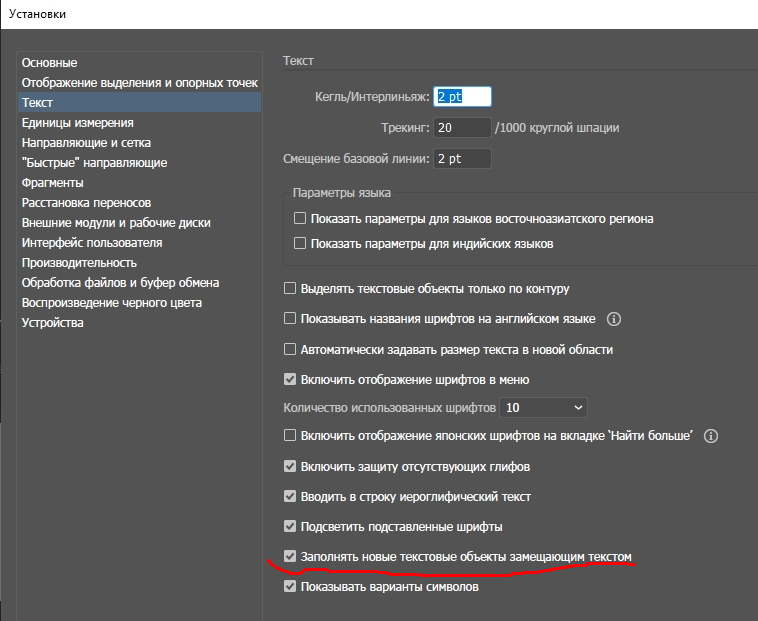Select 'Единицы измерения' in sidebar
The height and width of the screenshot is (621, 758).
pos(77,123)
